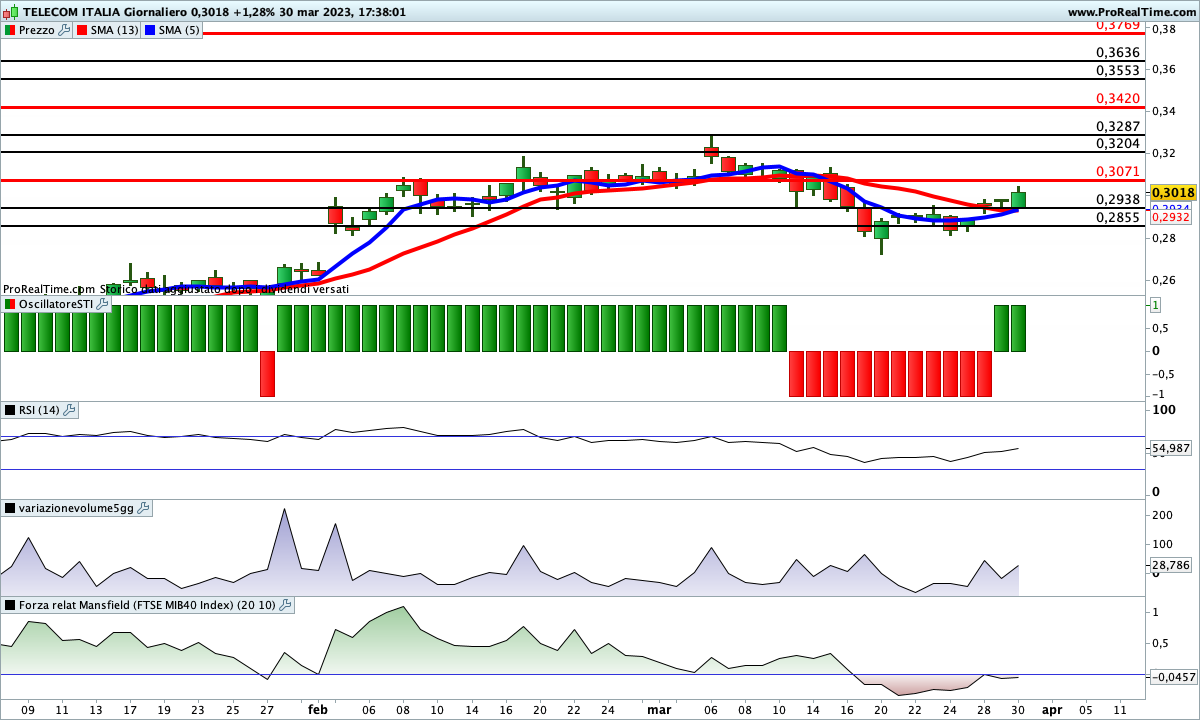
Task: Open the Prezzo settings wrench
Action: coord(65,30)
